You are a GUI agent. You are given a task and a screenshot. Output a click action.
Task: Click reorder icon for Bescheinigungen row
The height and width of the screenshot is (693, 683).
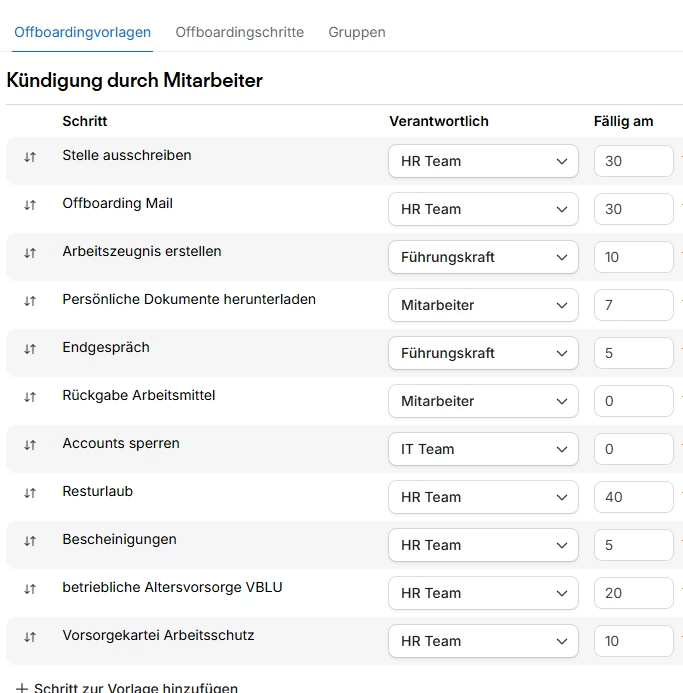[30, 541]
